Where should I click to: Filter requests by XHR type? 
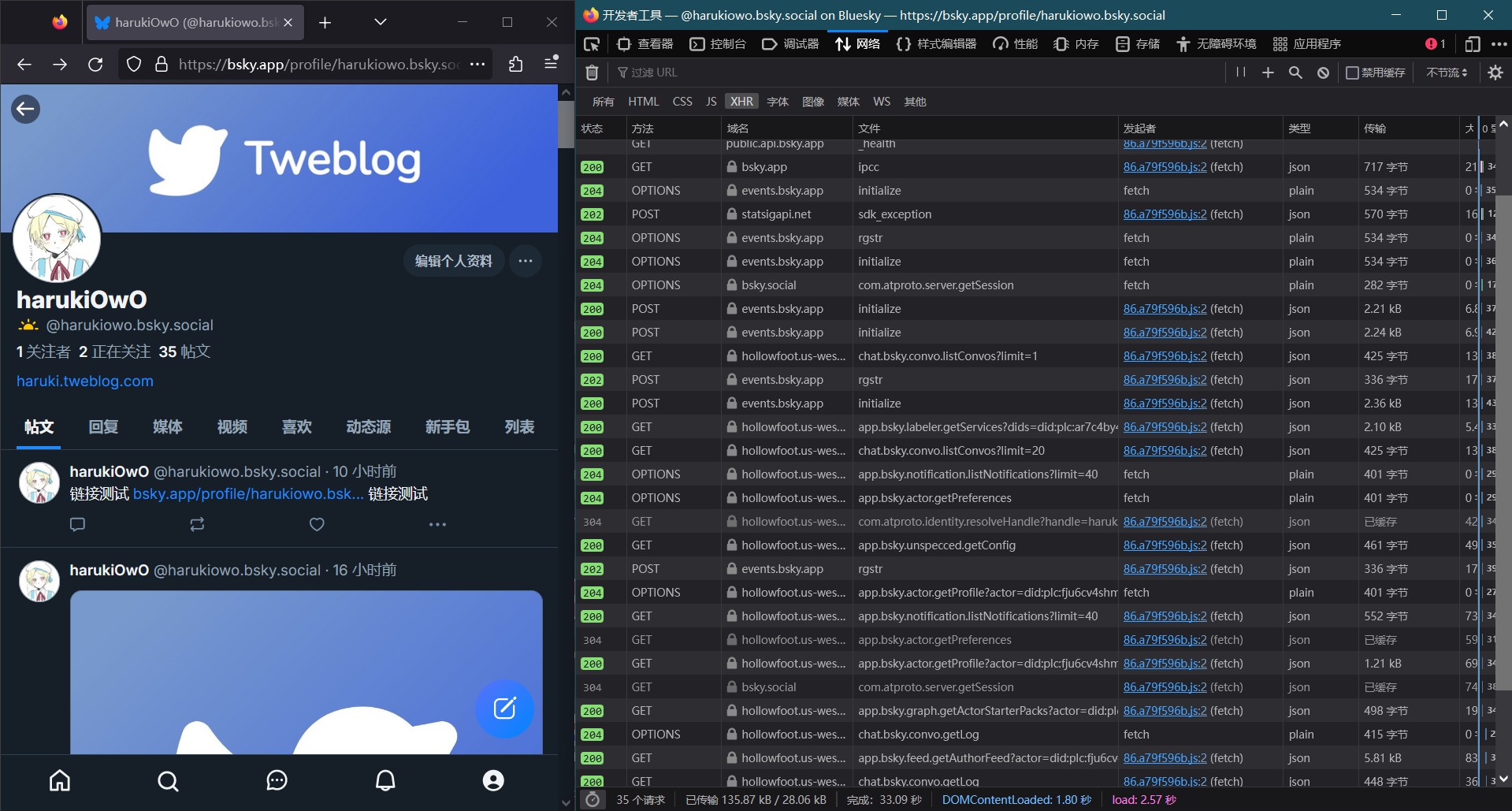(x=741, y=102)
